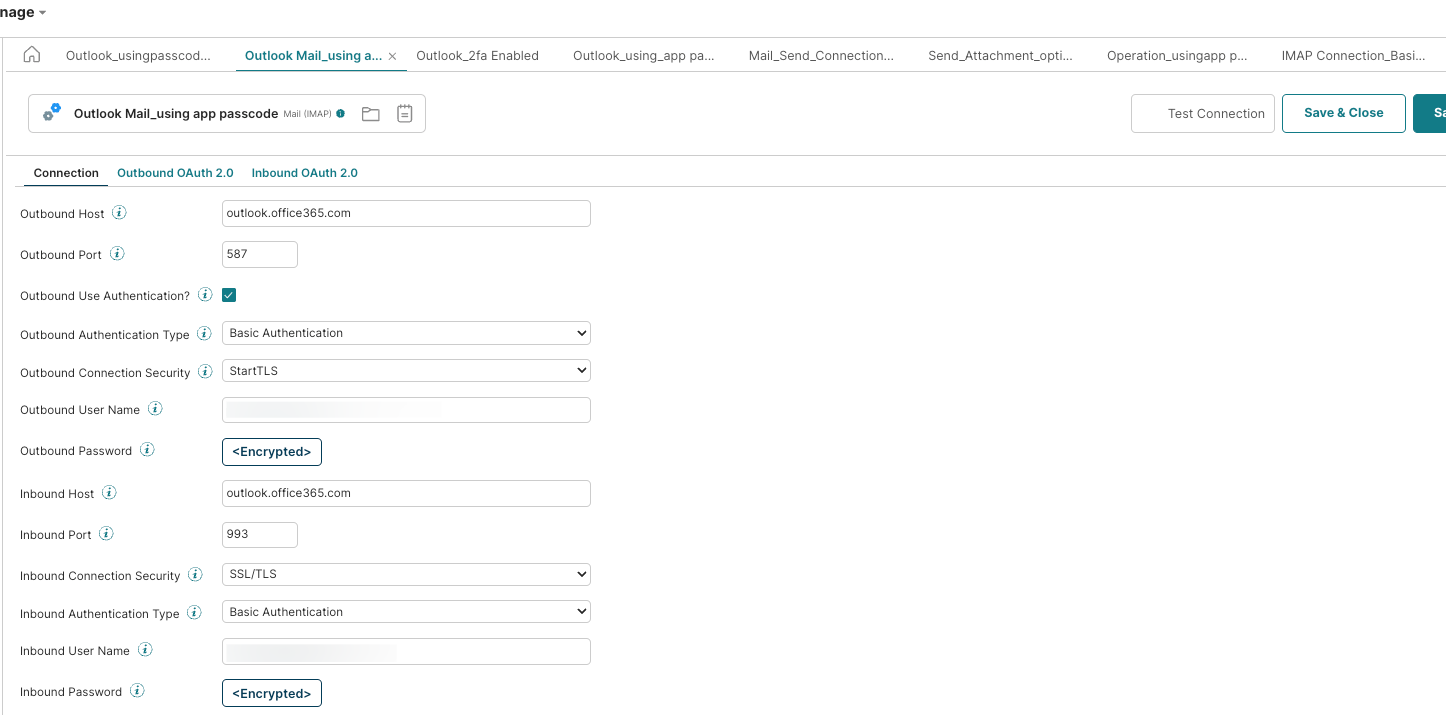Viewport: 1446px width, 715px height.
Task: Click the Save & Close button
Action: click(x=1343, y=113)
